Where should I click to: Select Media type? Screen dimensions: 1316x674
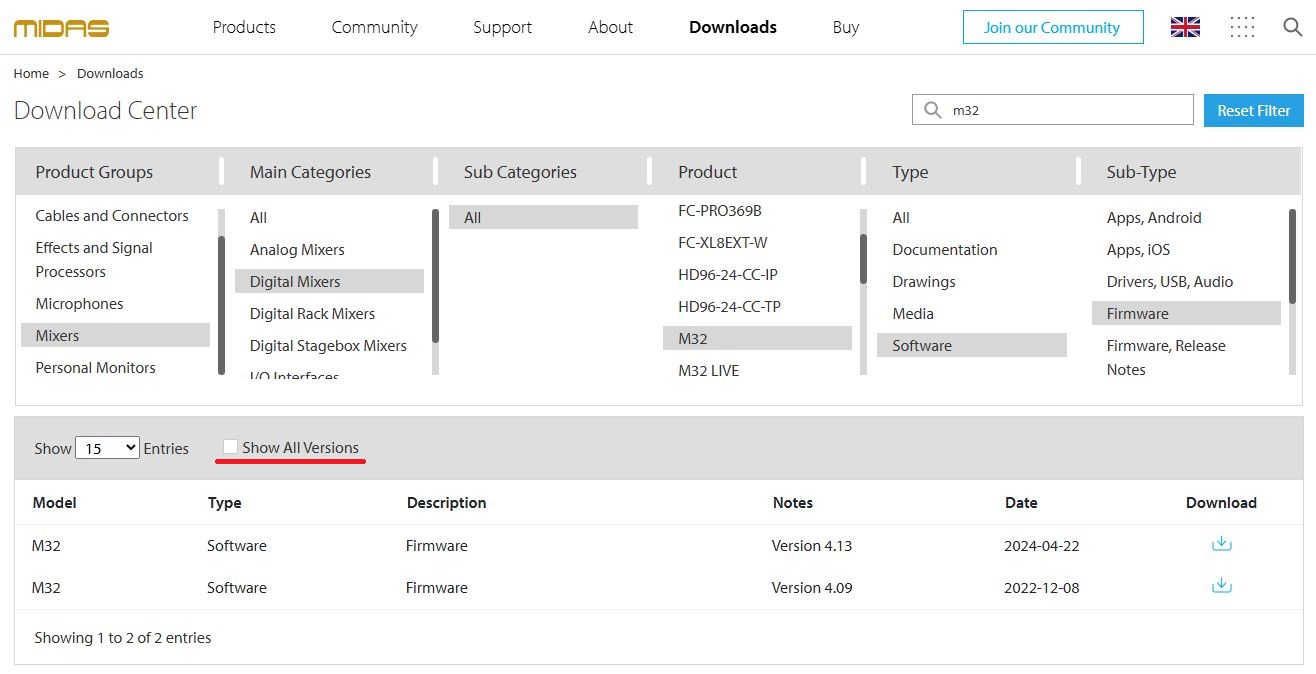click(x=912, y=313)
